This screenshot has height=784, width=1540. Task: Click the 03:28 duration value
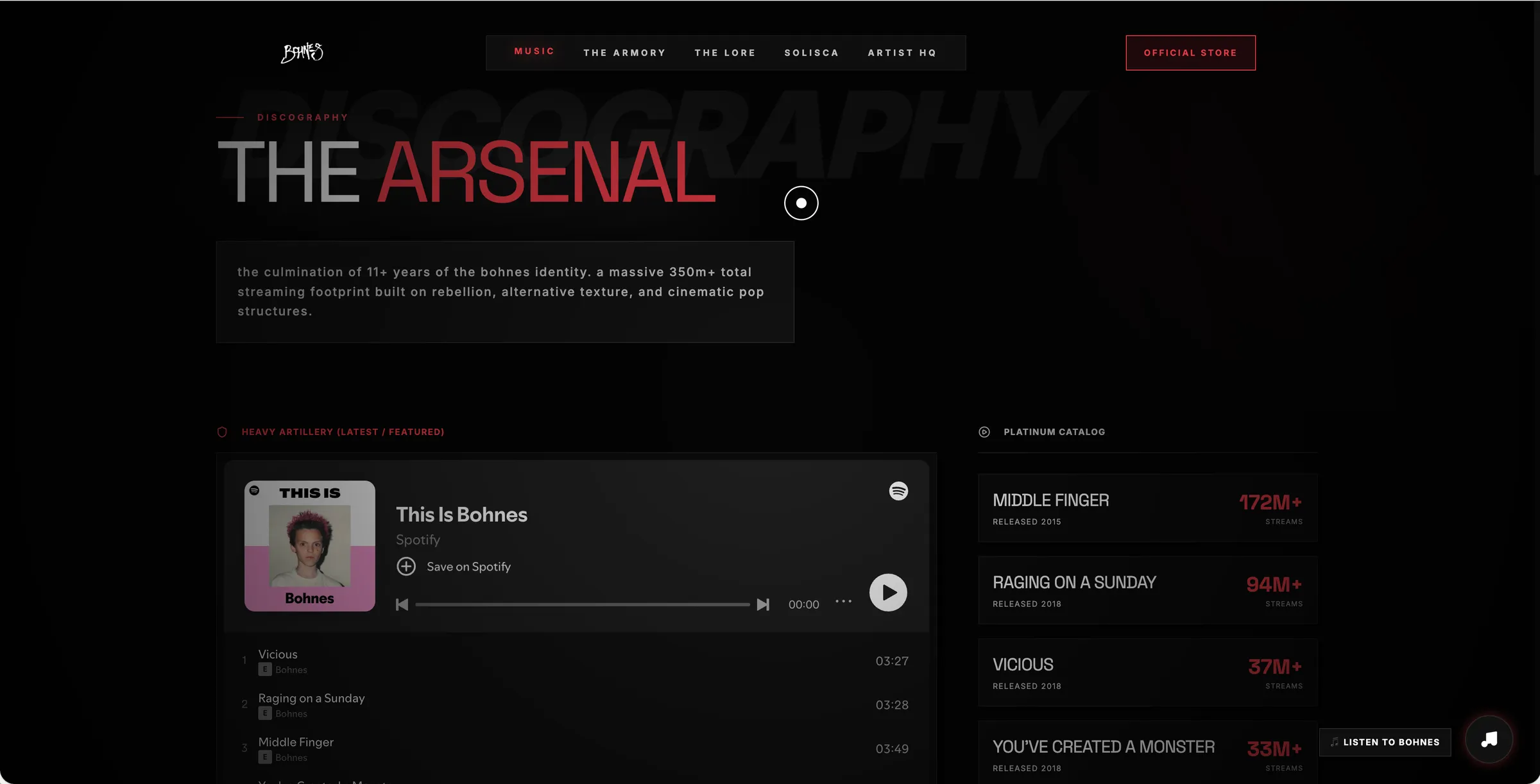click(x=892, y=704)
